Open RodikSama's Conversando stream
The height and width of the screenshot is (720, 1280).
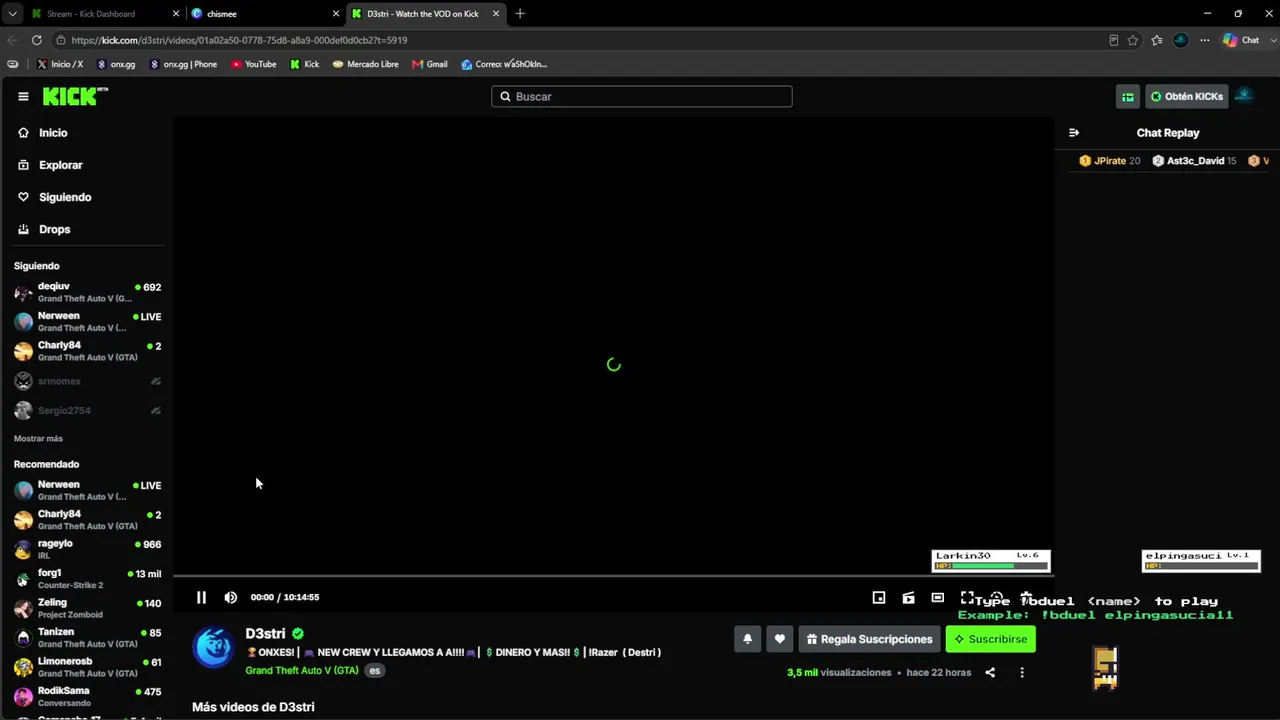point(88,696)
